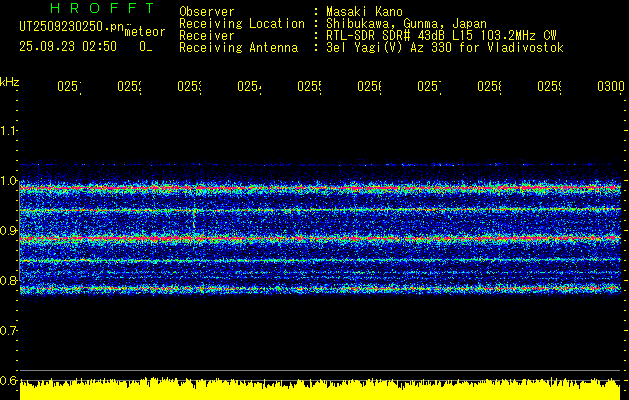Click the 1.0 kHz axis tick label
This screenshot has height=400, width=629.
click(x=9, y=181)
